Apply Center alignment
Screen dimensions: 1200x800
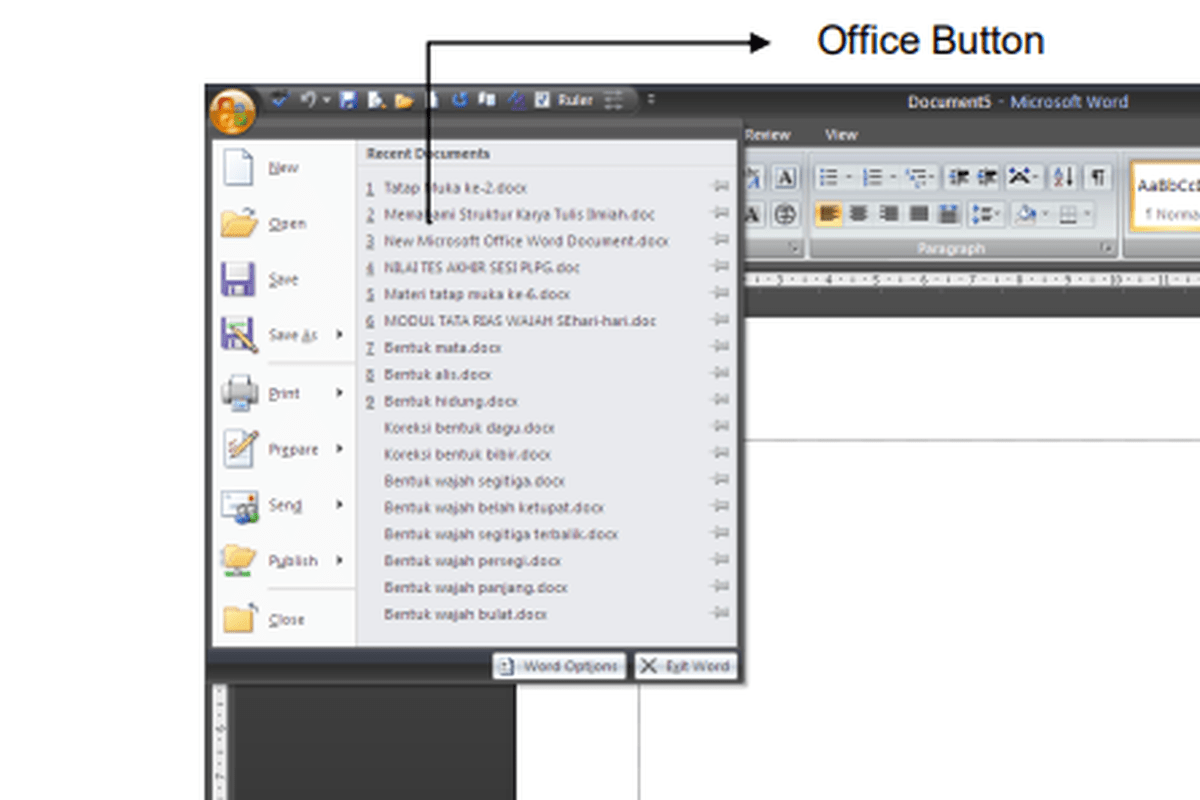click(860, 213)
